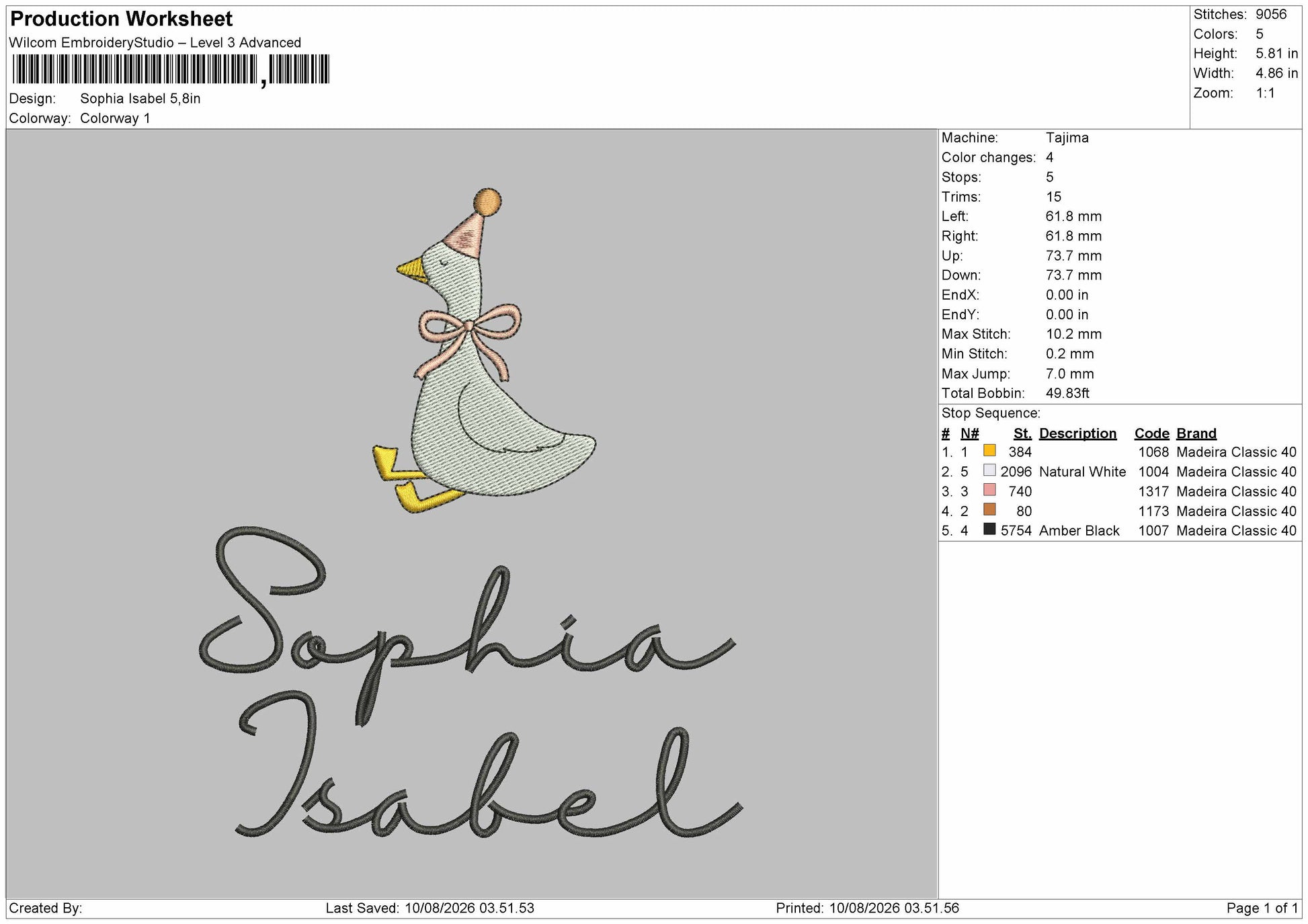Click the 'Stops:' label

click(x=961, y=177)
